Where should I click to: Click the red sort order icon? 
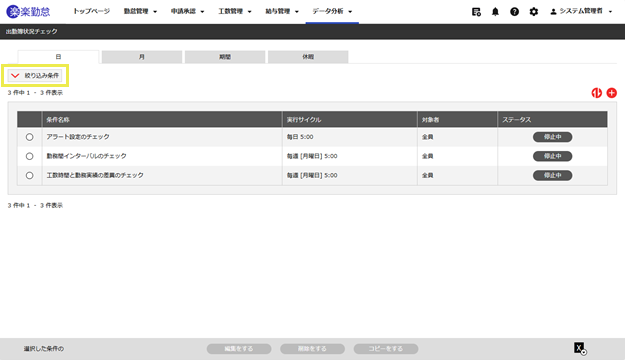597,93
